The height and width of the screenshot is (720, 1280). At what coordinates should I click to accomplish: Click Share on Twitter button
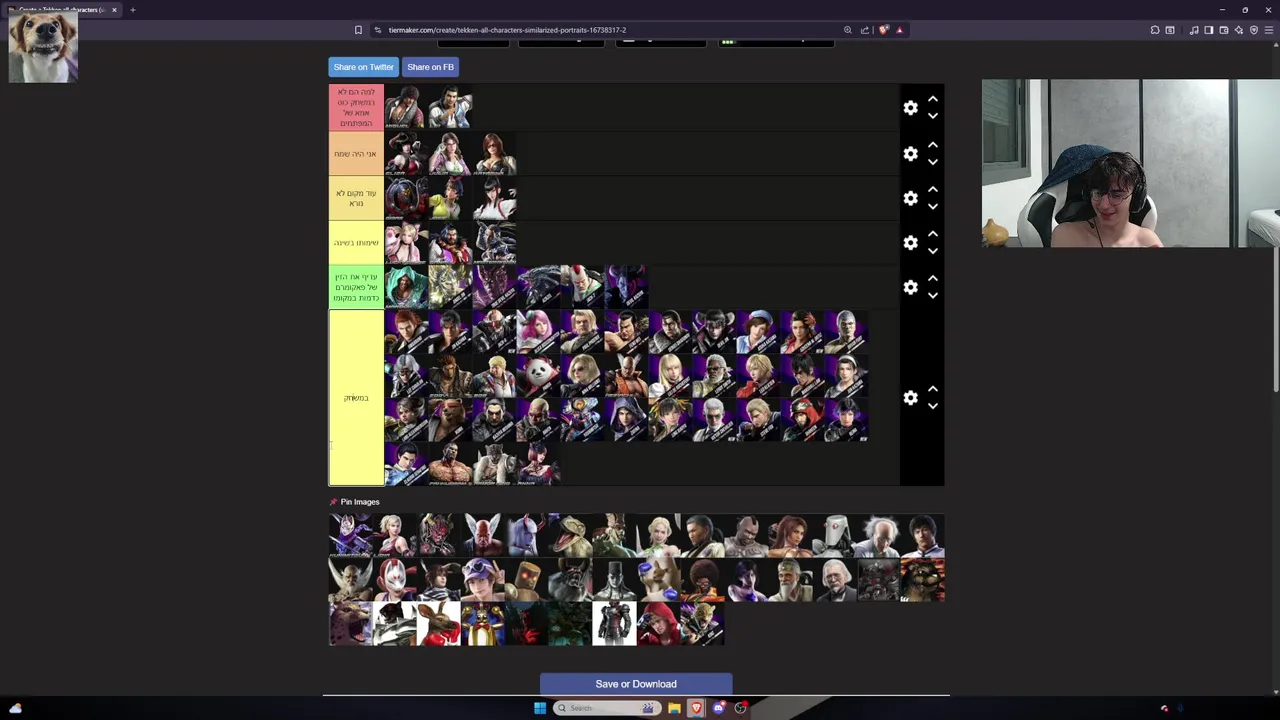pyautogui.click(x=363, y=67)
